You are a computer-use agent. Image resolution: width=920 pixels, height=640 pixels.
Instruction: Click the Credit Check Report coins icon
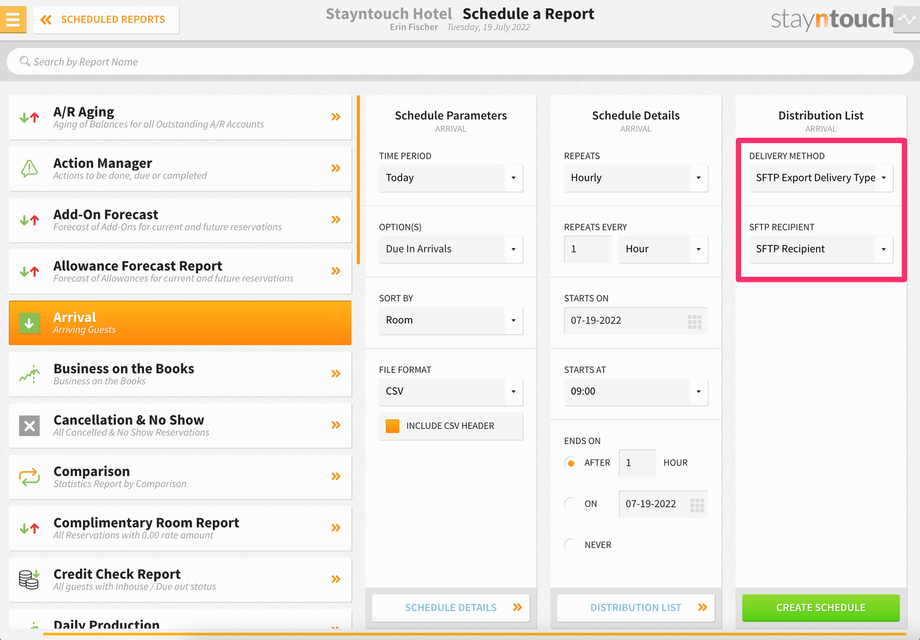29,580
